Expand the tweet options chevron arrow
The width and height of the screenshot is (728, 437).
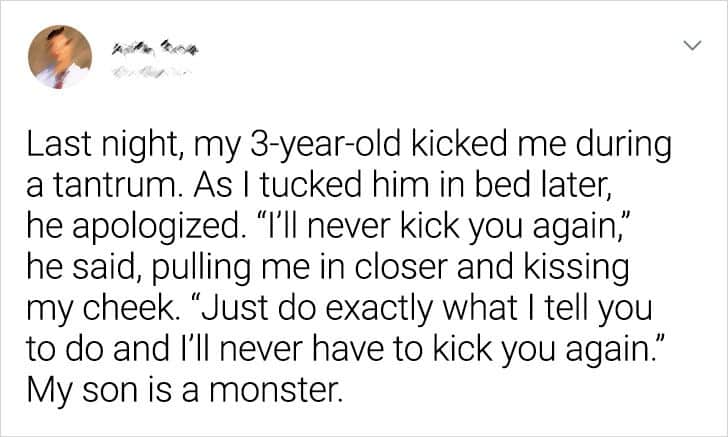[x=689, y=47]
